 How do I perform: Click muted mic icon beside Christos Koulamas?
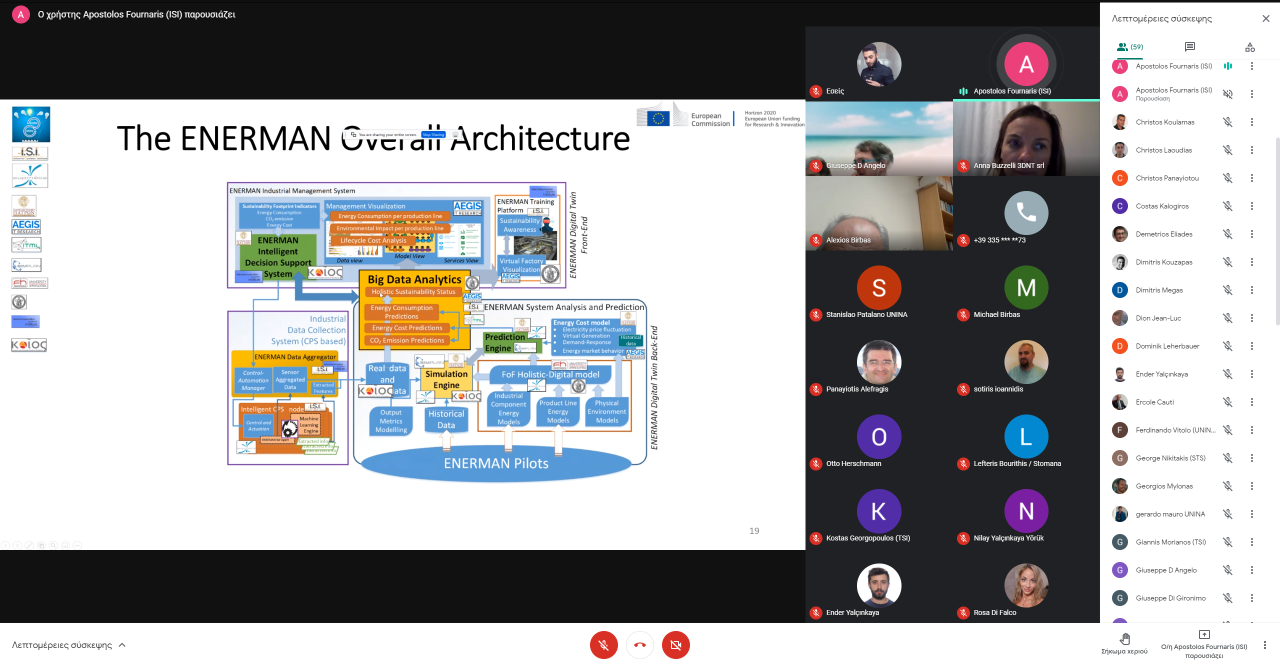[x=1227, y=122]
